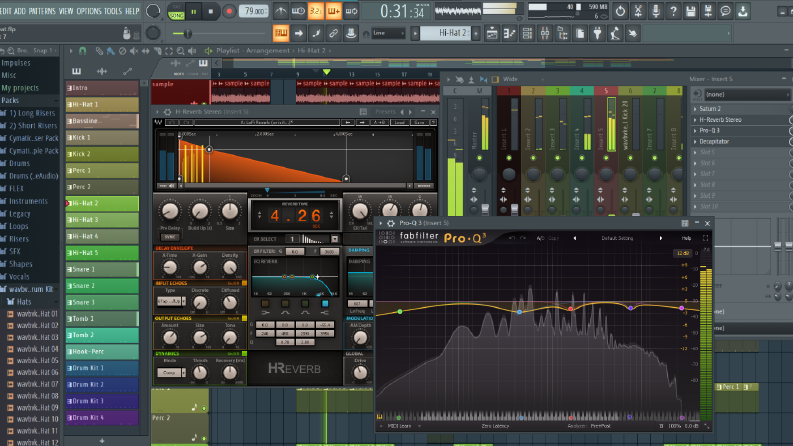This screenshot has width=793, height=446.
Task: Open the news chat bubble icon
Action: coord(725,11)
